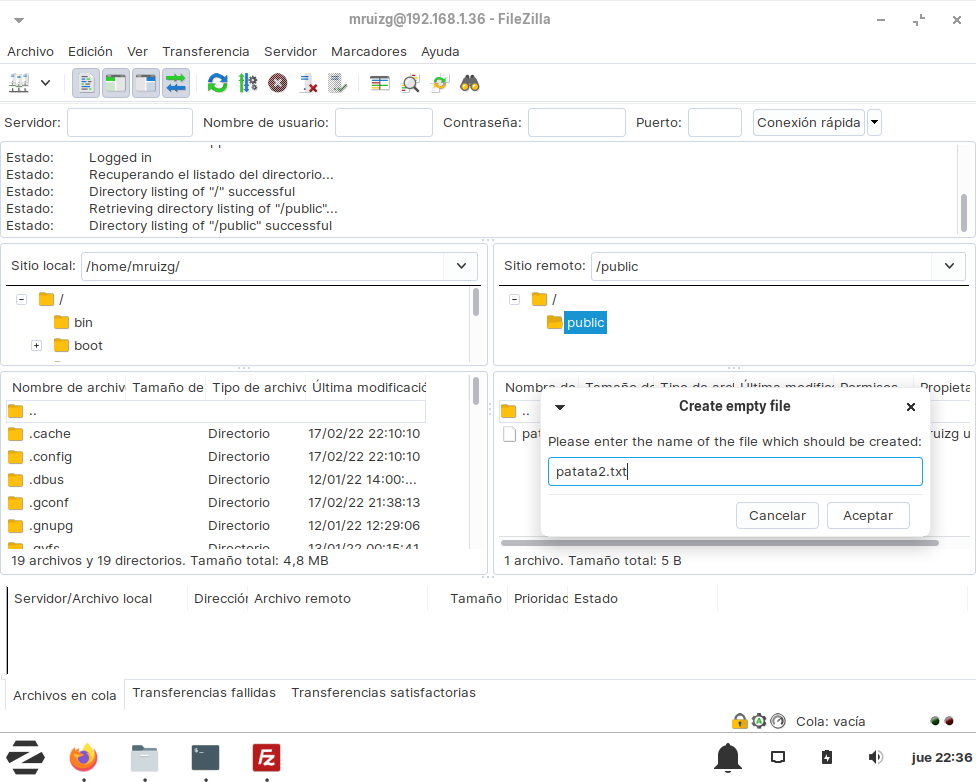The width and height of the screenshot is (976, 782).
Task: Expand the boot folder in local tree
Action: pos(36,346)
